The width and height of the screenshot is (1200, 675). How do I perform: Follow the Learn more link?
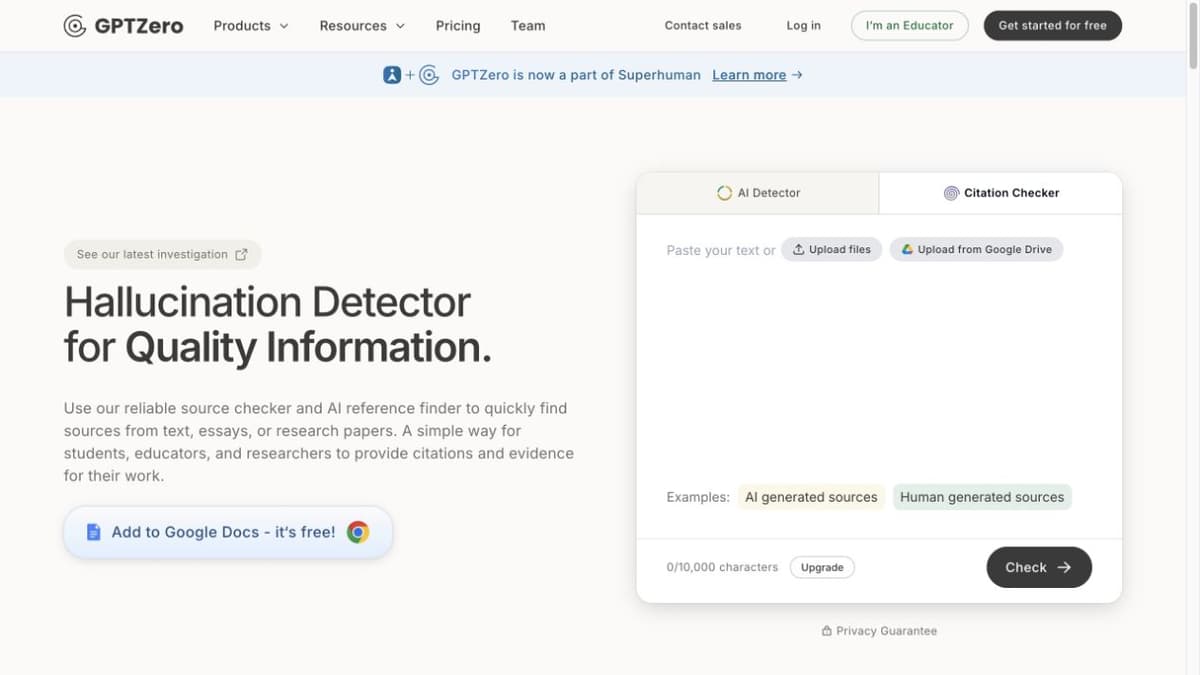point(749,75)
